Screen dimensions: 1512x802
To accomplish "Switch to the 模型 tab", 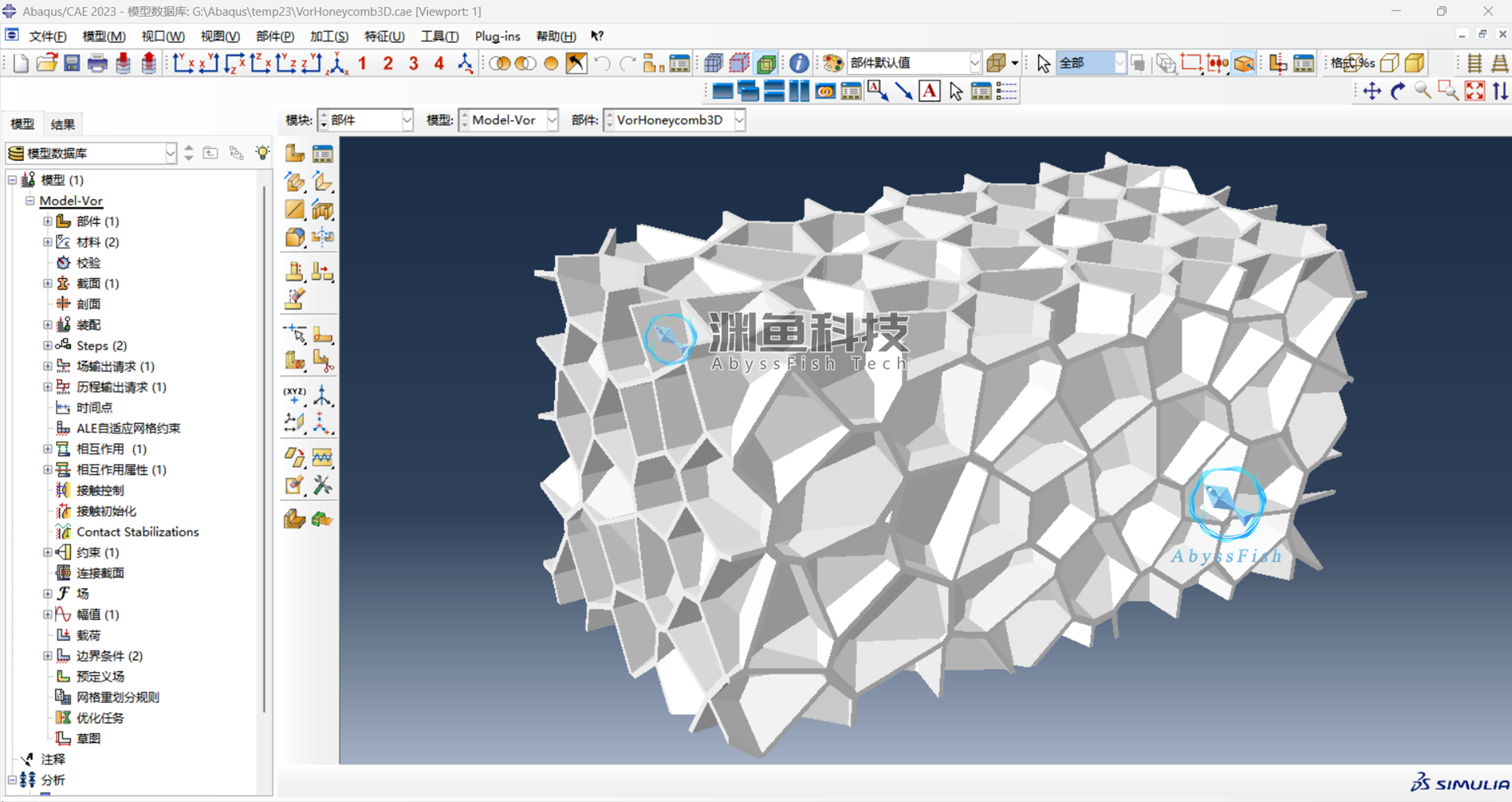I will (23, 125).
